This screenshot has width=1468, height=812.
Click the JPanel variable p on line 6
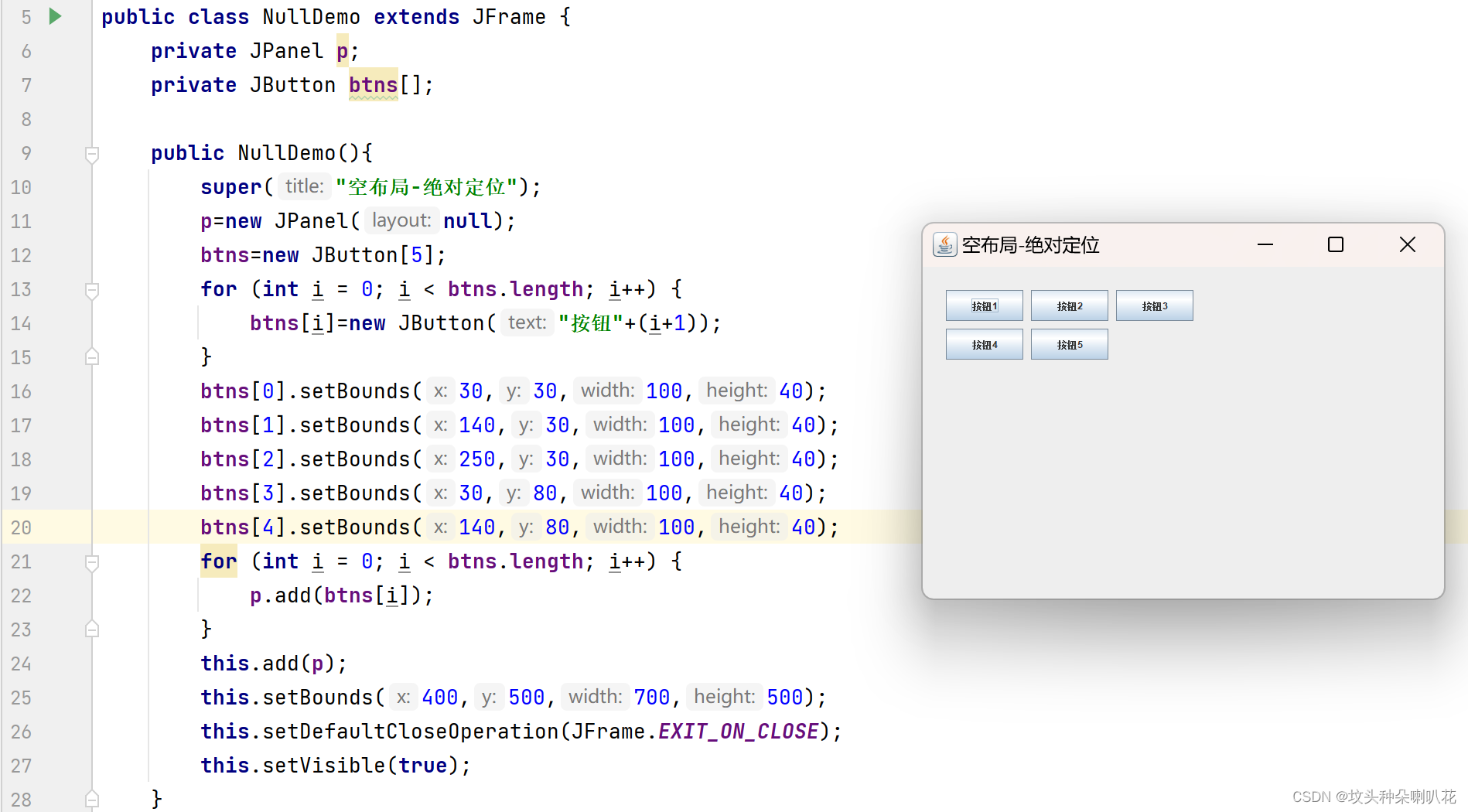pyautogui.click(x=343, y=51)
